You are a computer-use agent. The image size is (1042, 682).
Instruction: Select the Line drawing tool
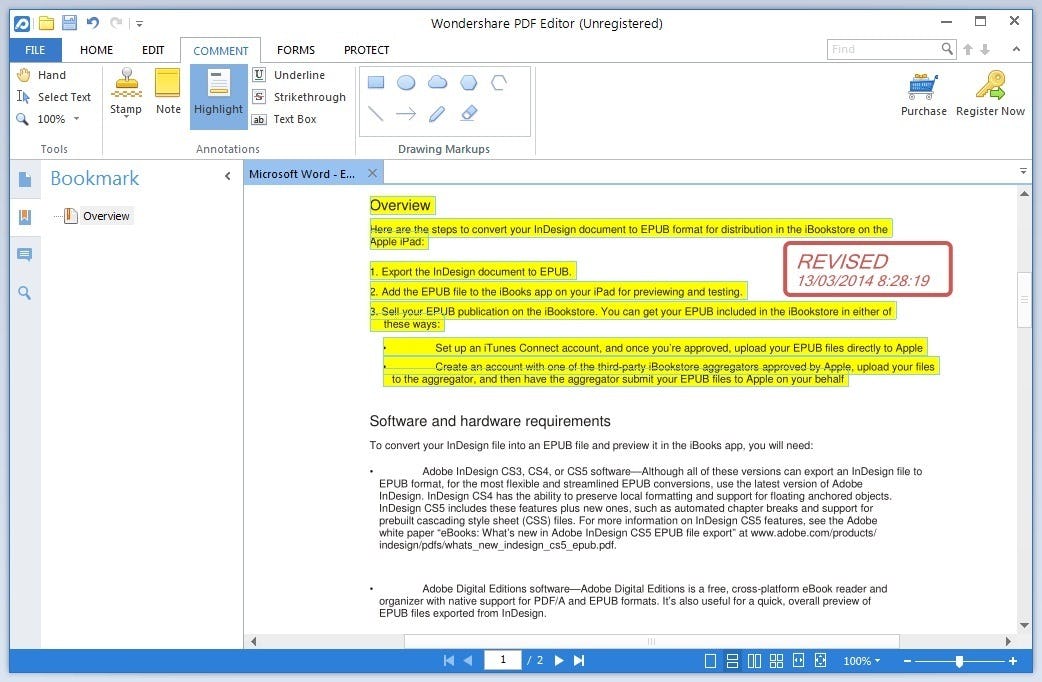(x=376, y=114)
